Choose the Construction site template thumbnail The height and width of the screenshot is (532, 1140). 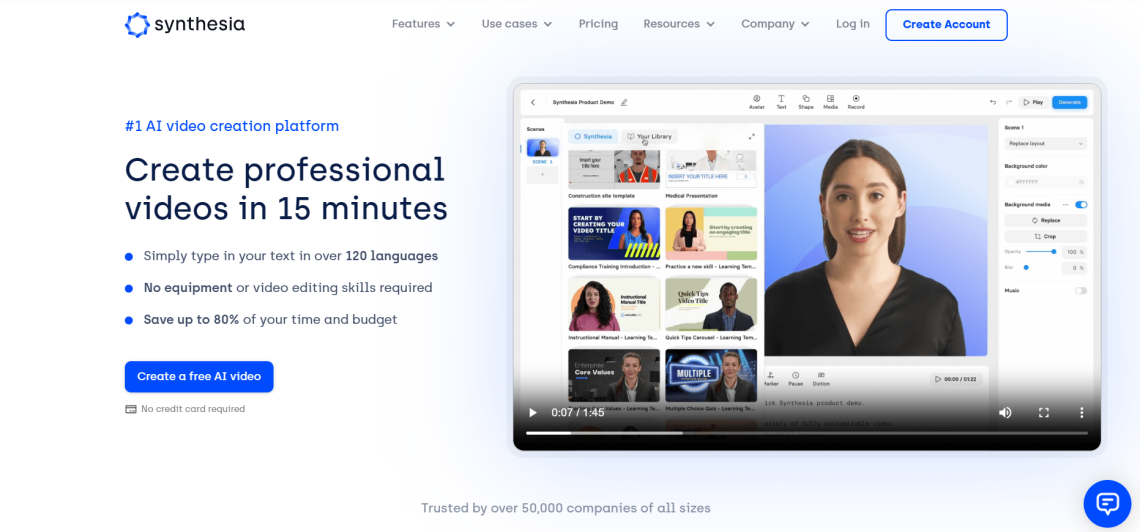614,169
